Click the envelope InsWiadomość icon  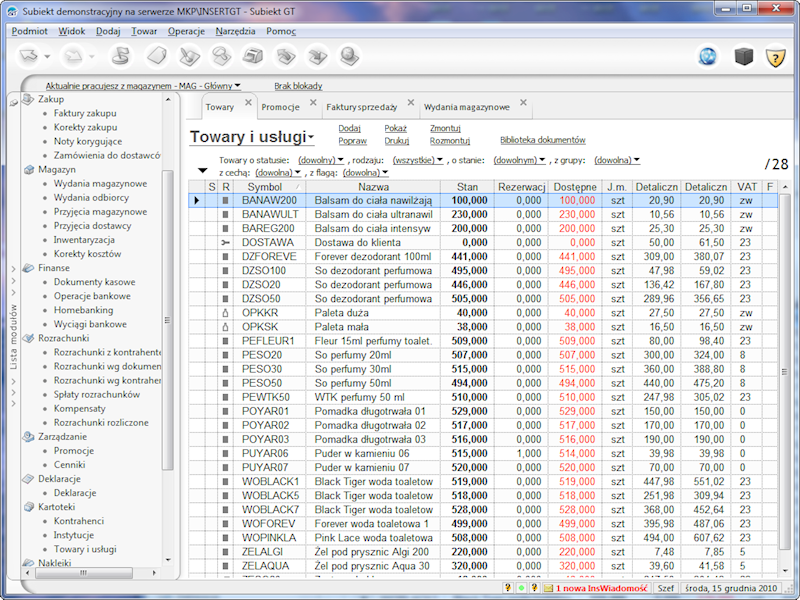click(548, 588)
